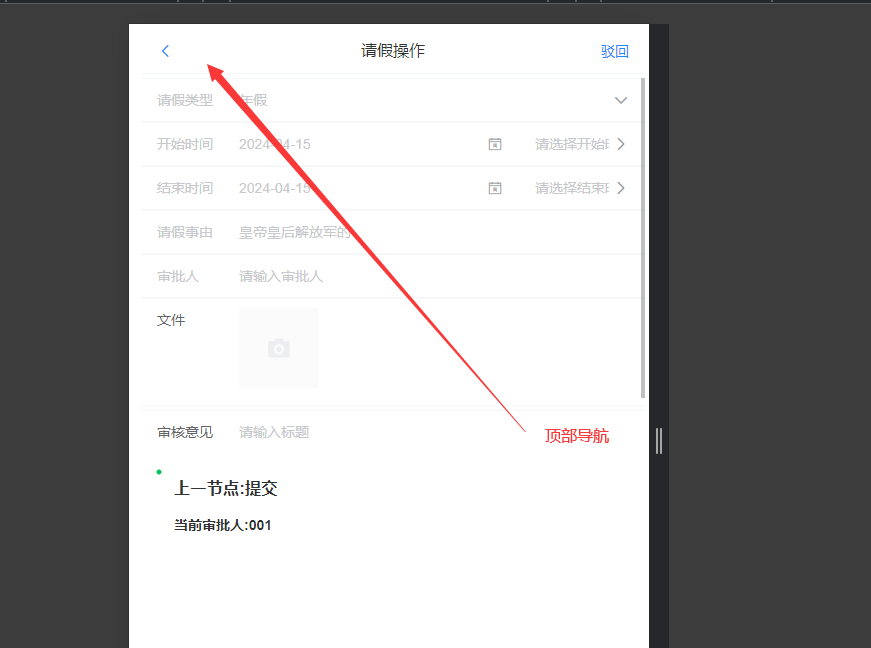This screenshot has width=871, height=648.
Task: Click the 文件 field label
Action: (171, 320)
